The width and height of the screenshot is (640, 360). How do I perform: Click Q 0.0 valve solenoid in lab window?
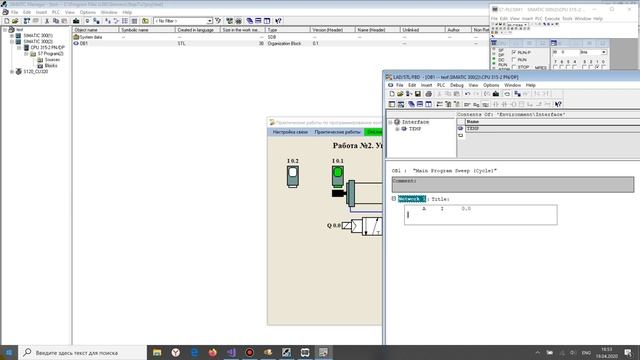tap(347, 225)
